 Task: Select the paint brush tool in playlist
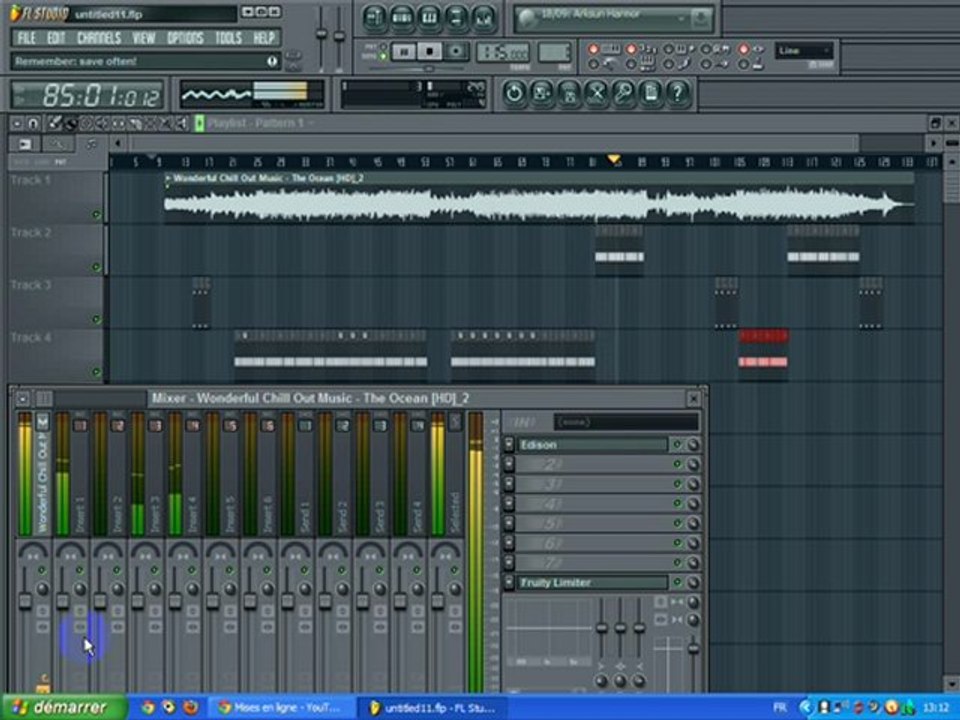point(71,124)
